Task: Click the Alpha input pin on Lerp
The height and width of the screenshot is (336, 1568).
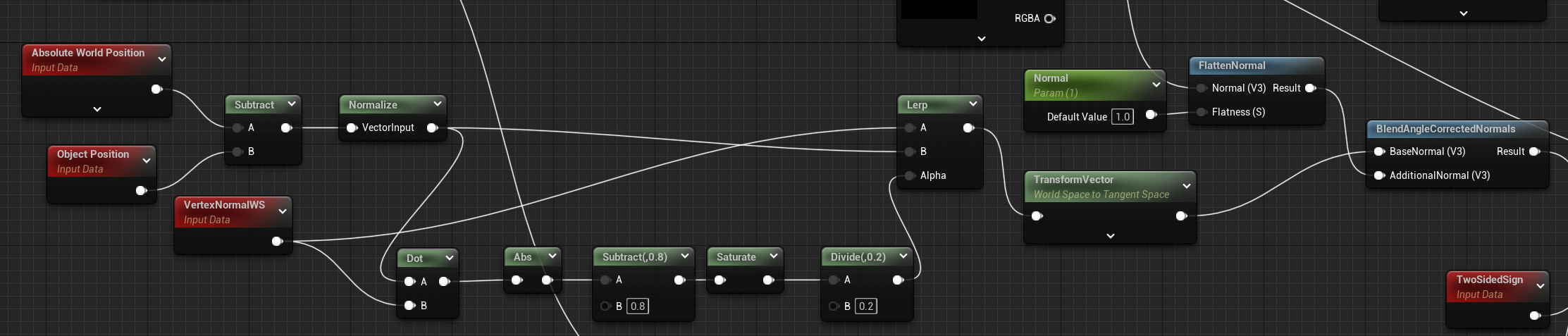Action: pyautogui.click(x=910, y=175)
